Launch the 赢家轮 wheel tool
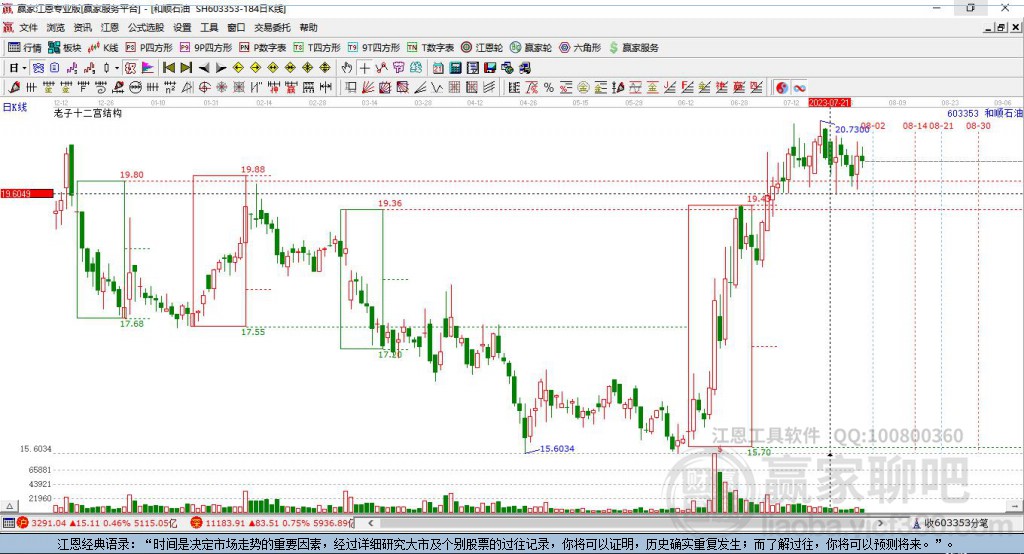The image size is (1024, 554). pyautogui.click(x=531, y=48)
